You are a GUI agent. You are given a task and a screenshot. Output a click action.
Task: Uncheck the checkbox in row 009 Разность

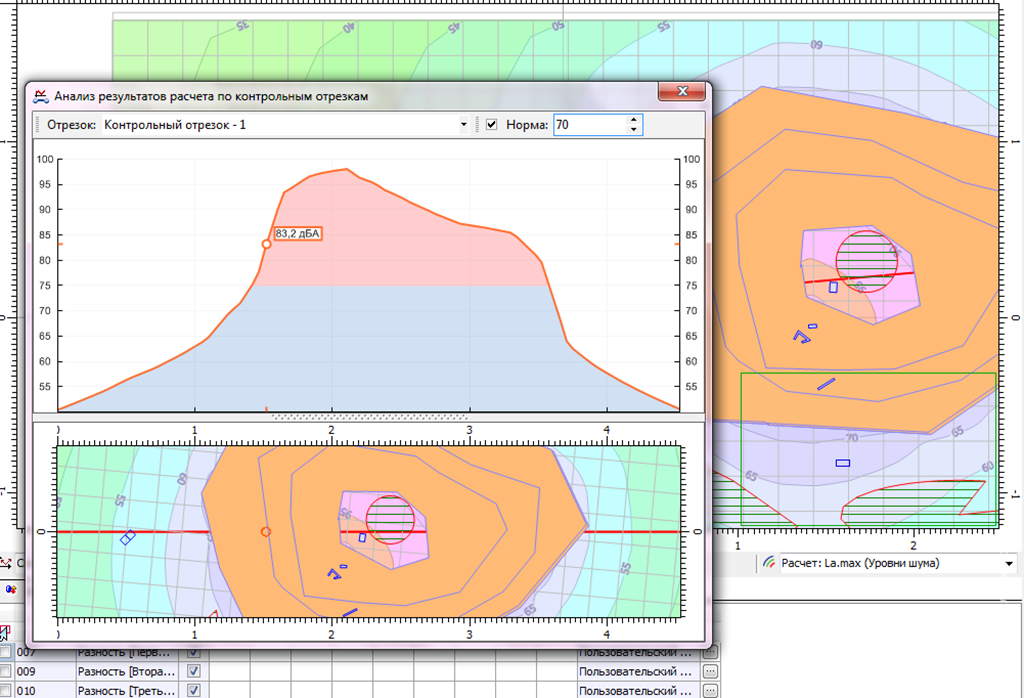tap(194, 671)
